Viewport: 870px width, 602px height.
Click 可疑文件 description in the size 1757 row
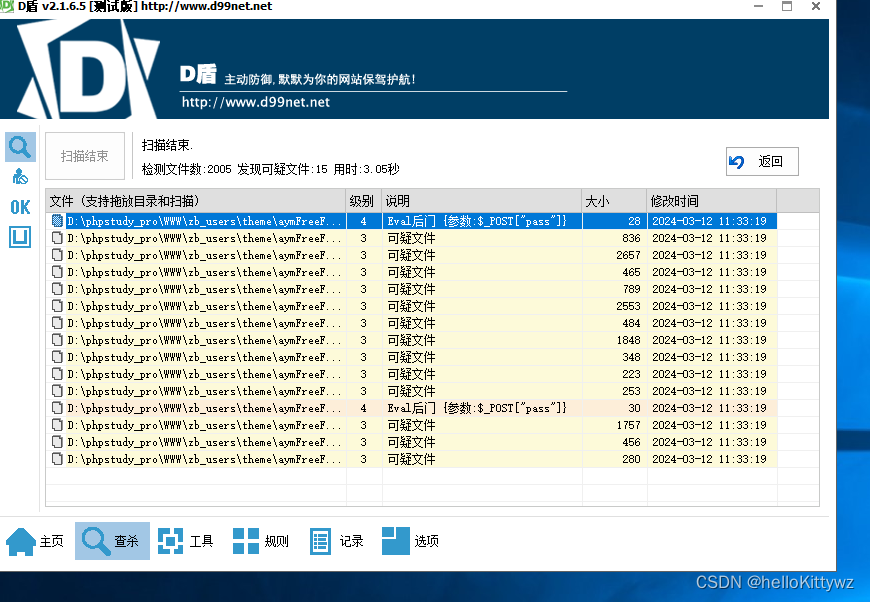coord(411,425)
